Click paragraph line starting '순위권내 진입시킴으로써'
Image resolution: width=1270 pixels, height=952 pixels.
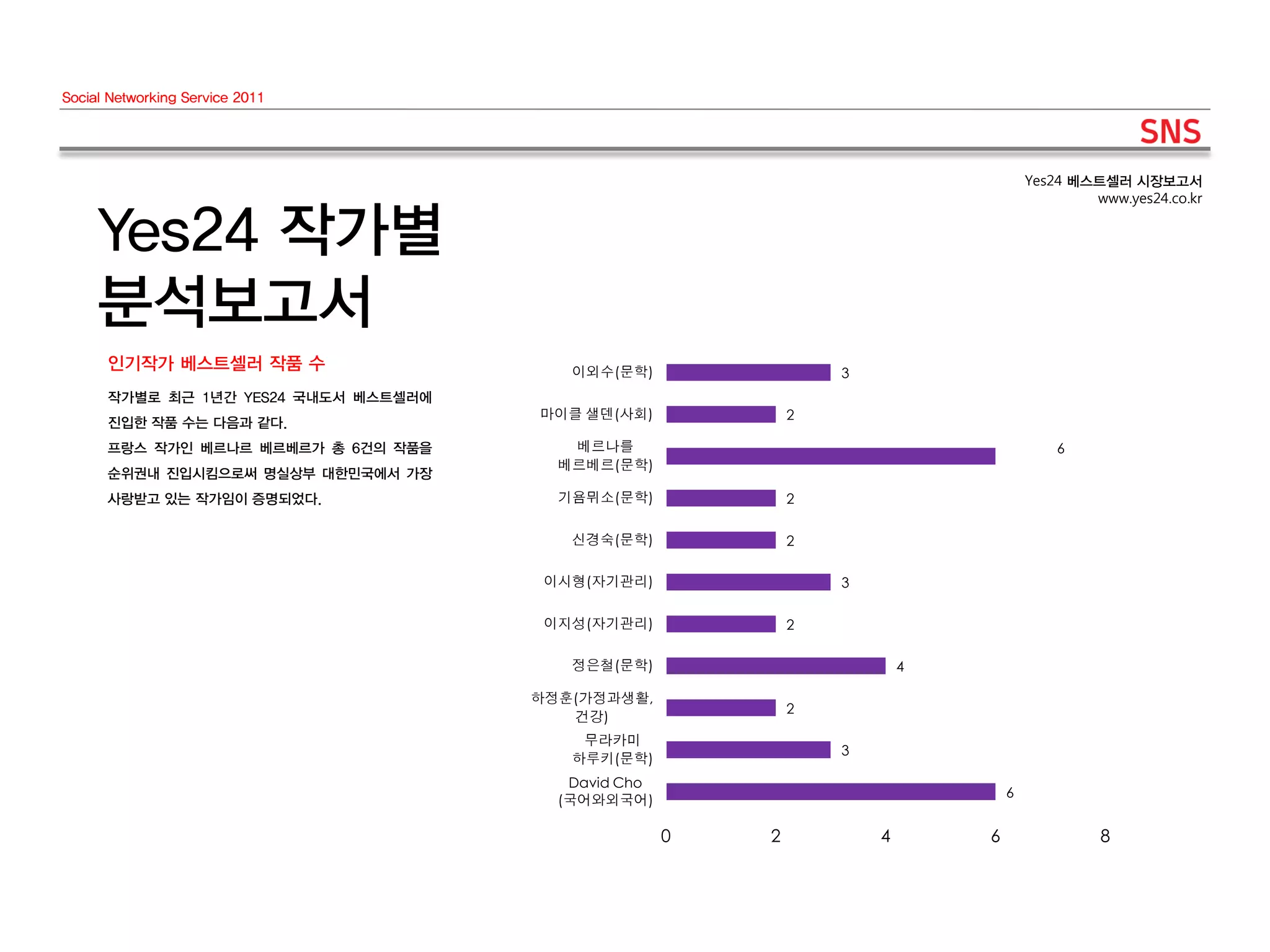point(270,474)
